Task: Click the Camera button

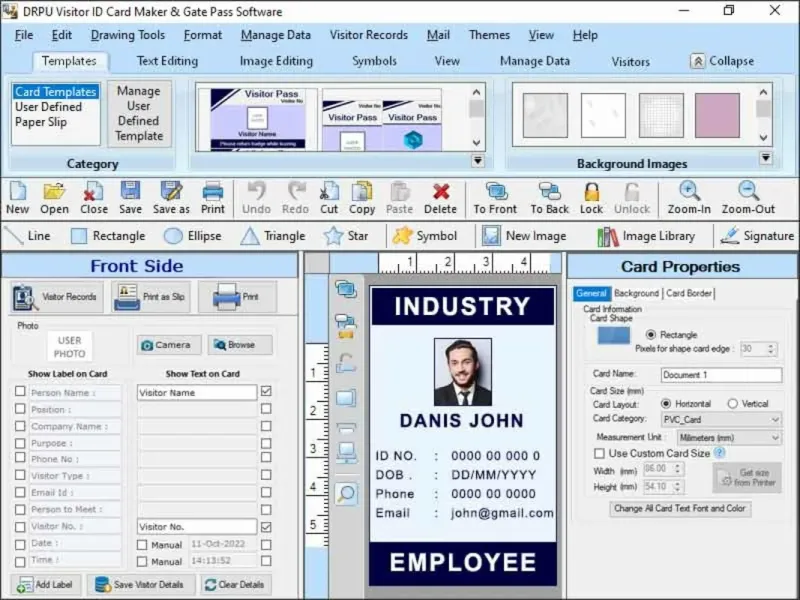Action: 169,345
